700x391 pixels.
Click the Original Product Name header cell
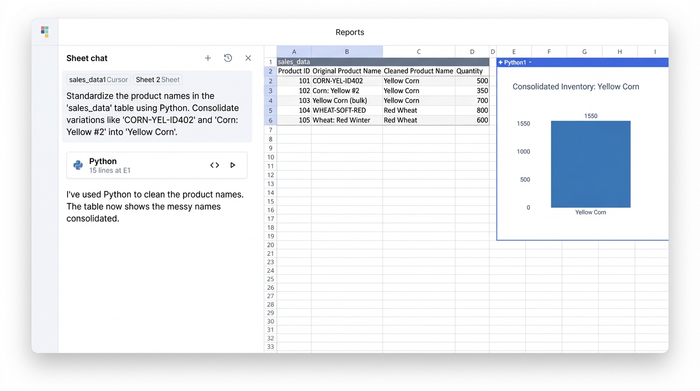pos(347,71)
